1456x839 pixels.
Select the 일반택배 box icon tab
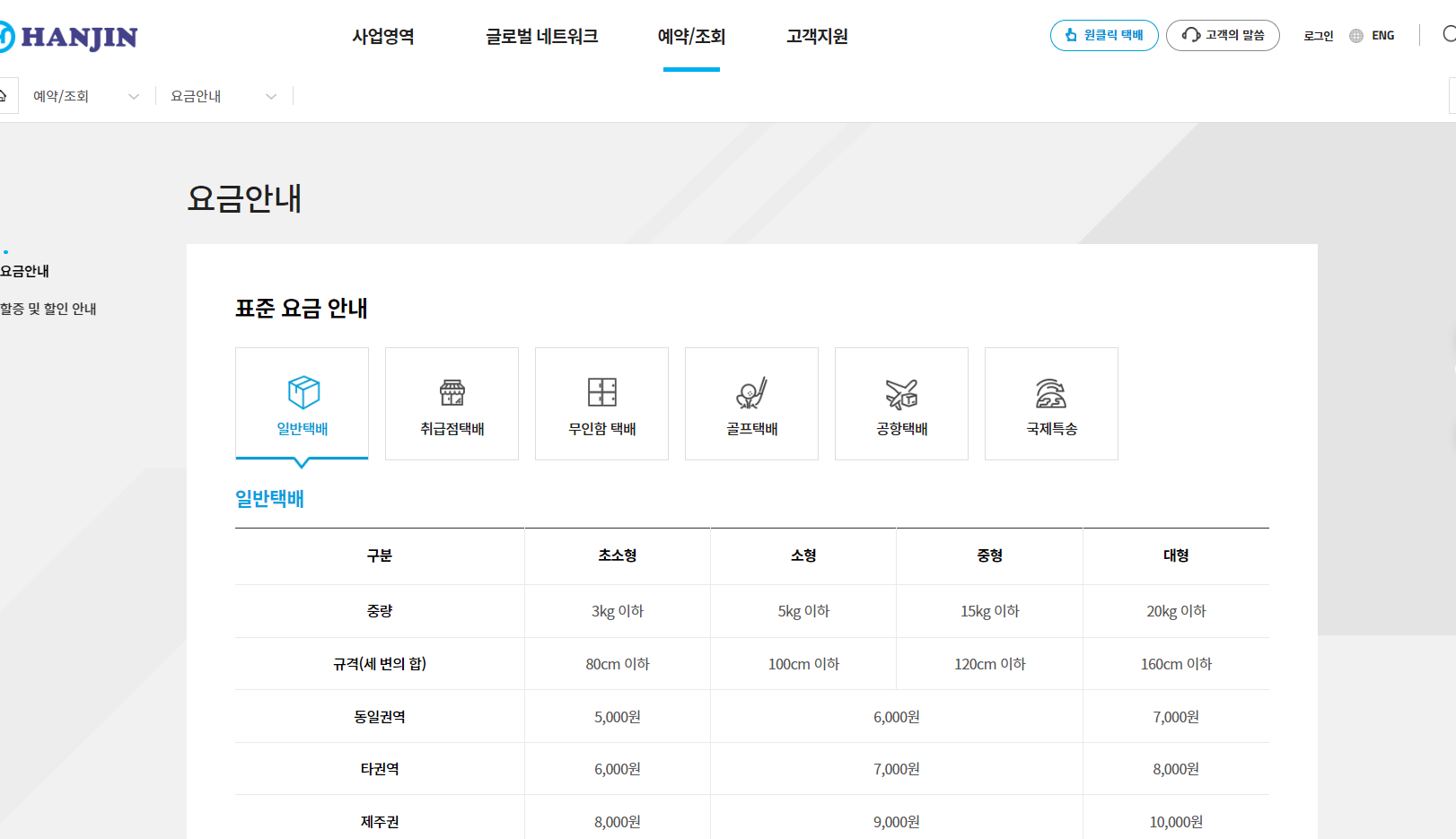302,404
